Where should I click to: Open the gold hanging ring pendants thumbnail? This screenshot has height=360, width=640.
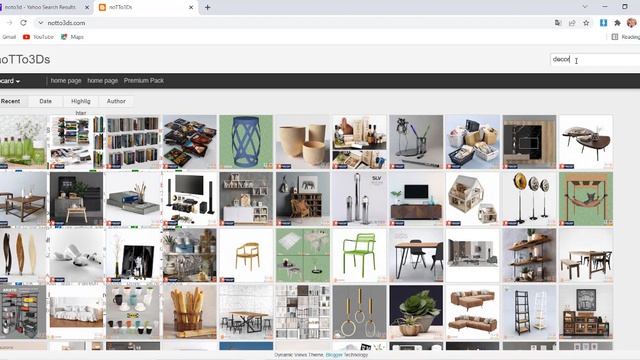tap(359, 312)
